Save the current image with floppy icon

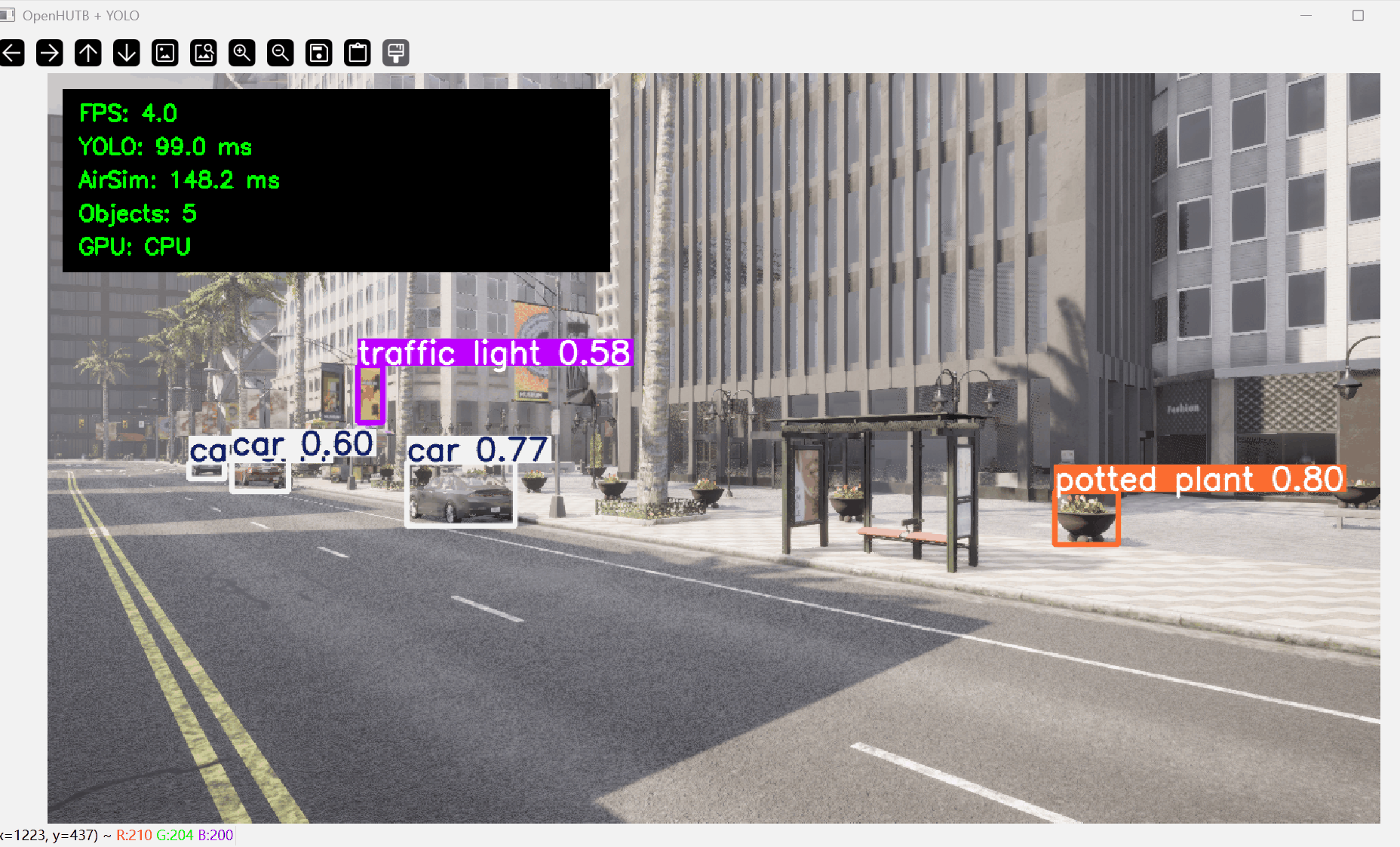319,53
